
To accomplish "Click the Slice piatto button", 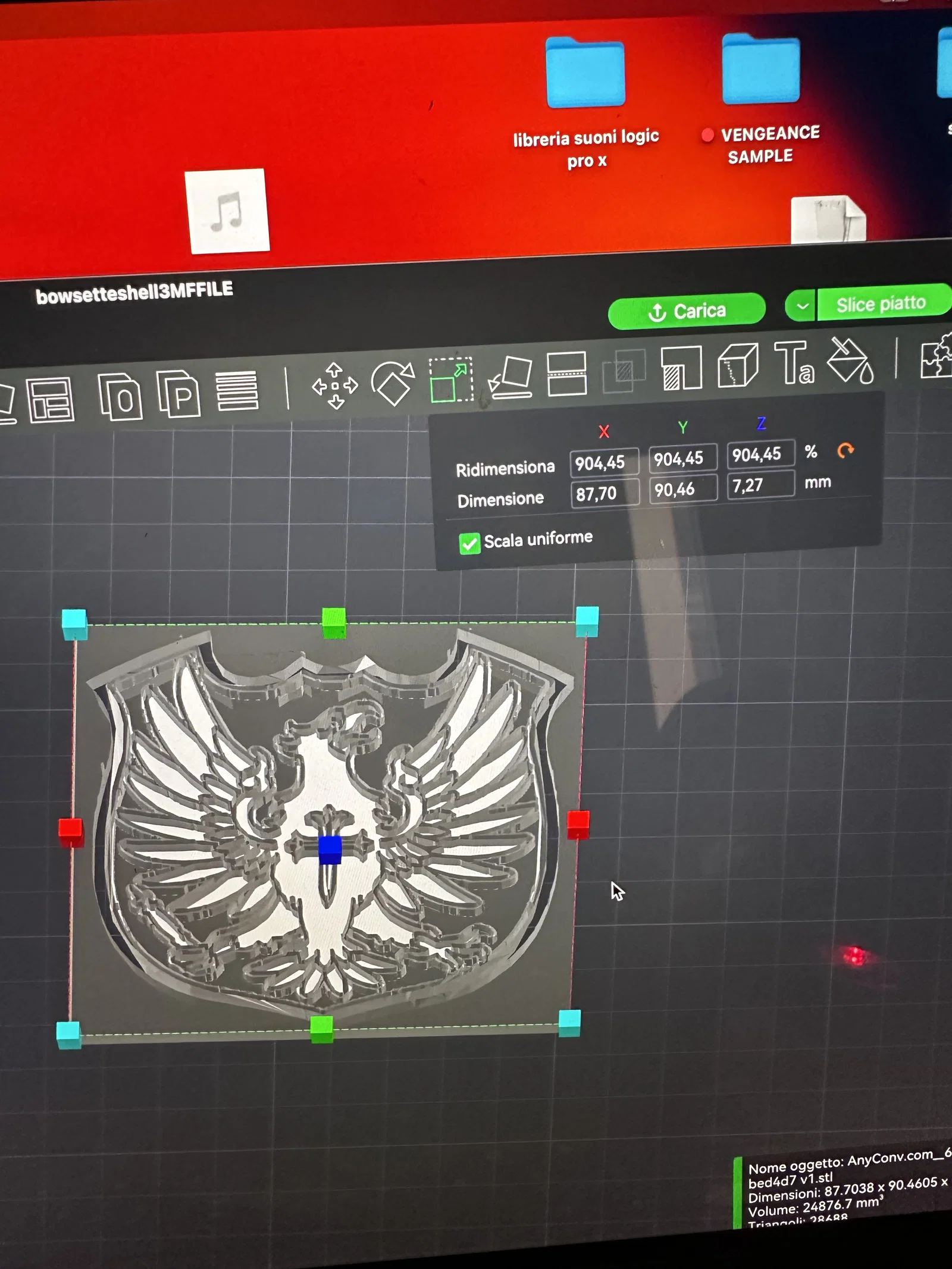I will 885,303.
